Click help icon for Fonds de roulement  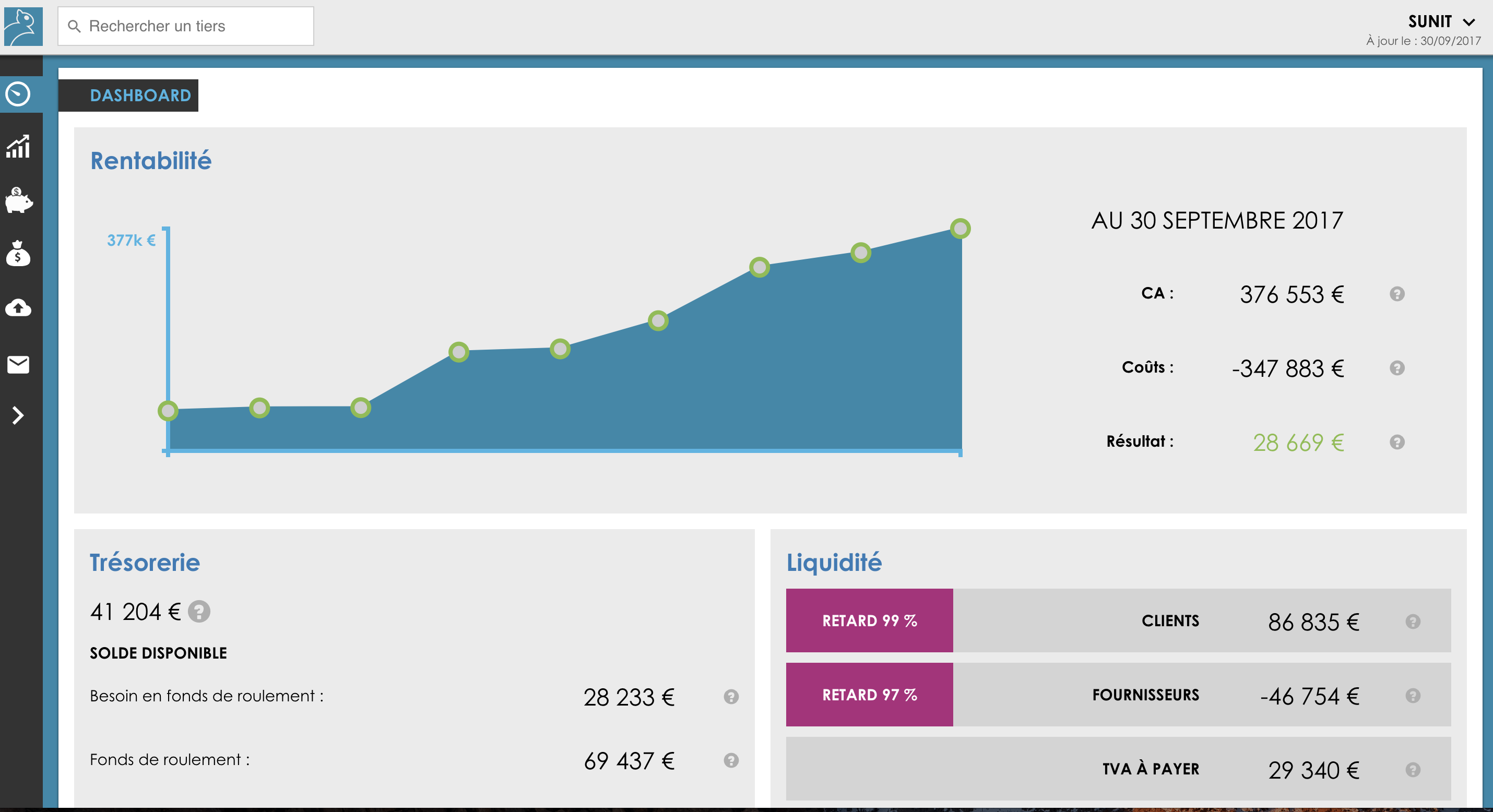(x=731, y=760)
